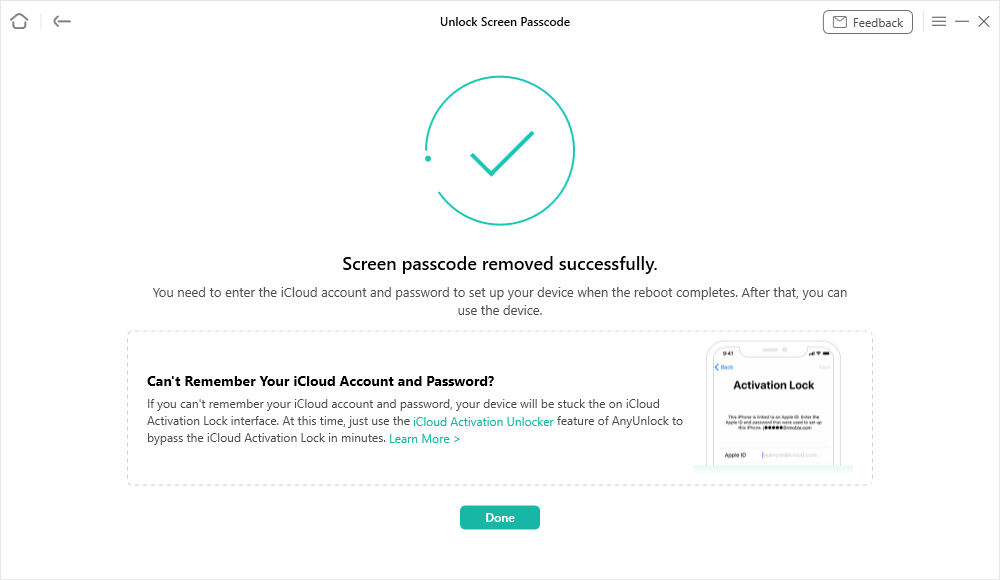
Task: Follow the Learn More link
Action: tap(424, 438)
